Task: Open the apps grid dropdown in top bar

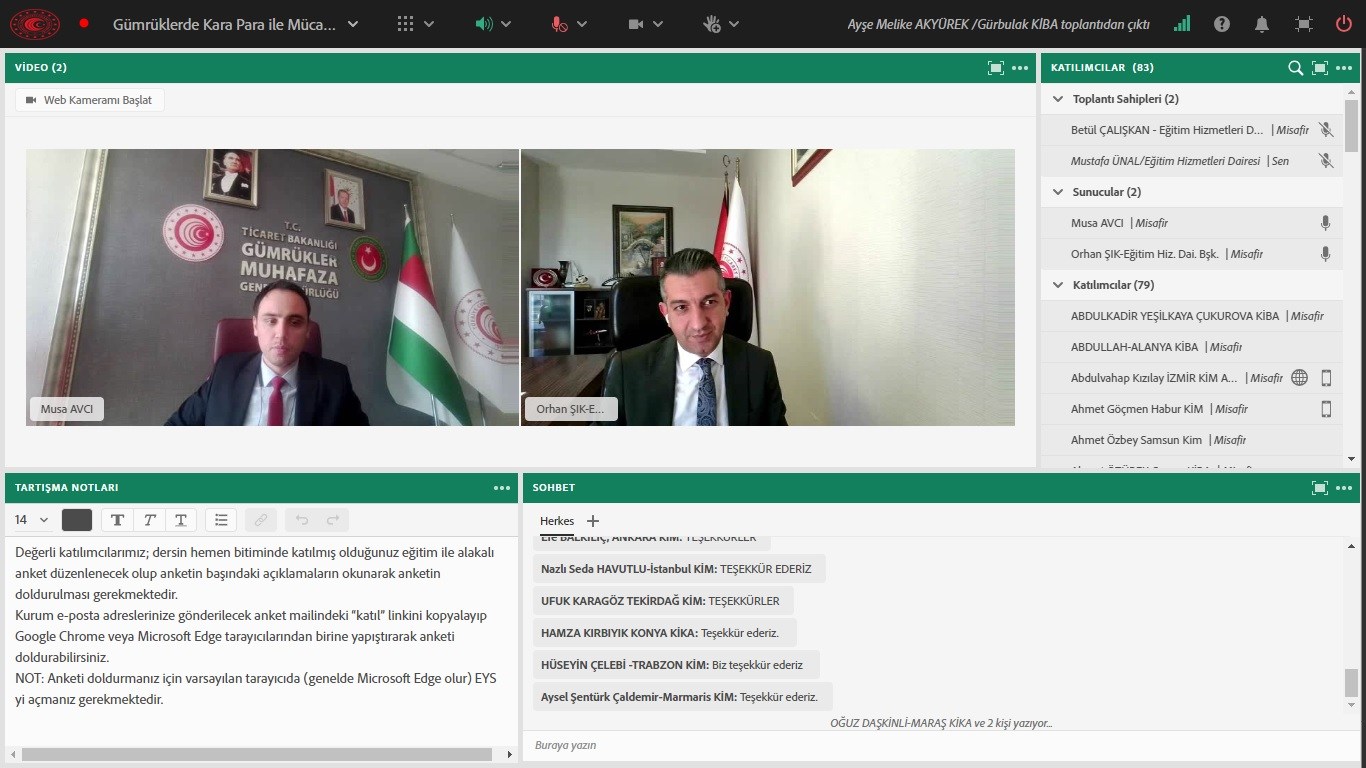Action: point(405,24)
